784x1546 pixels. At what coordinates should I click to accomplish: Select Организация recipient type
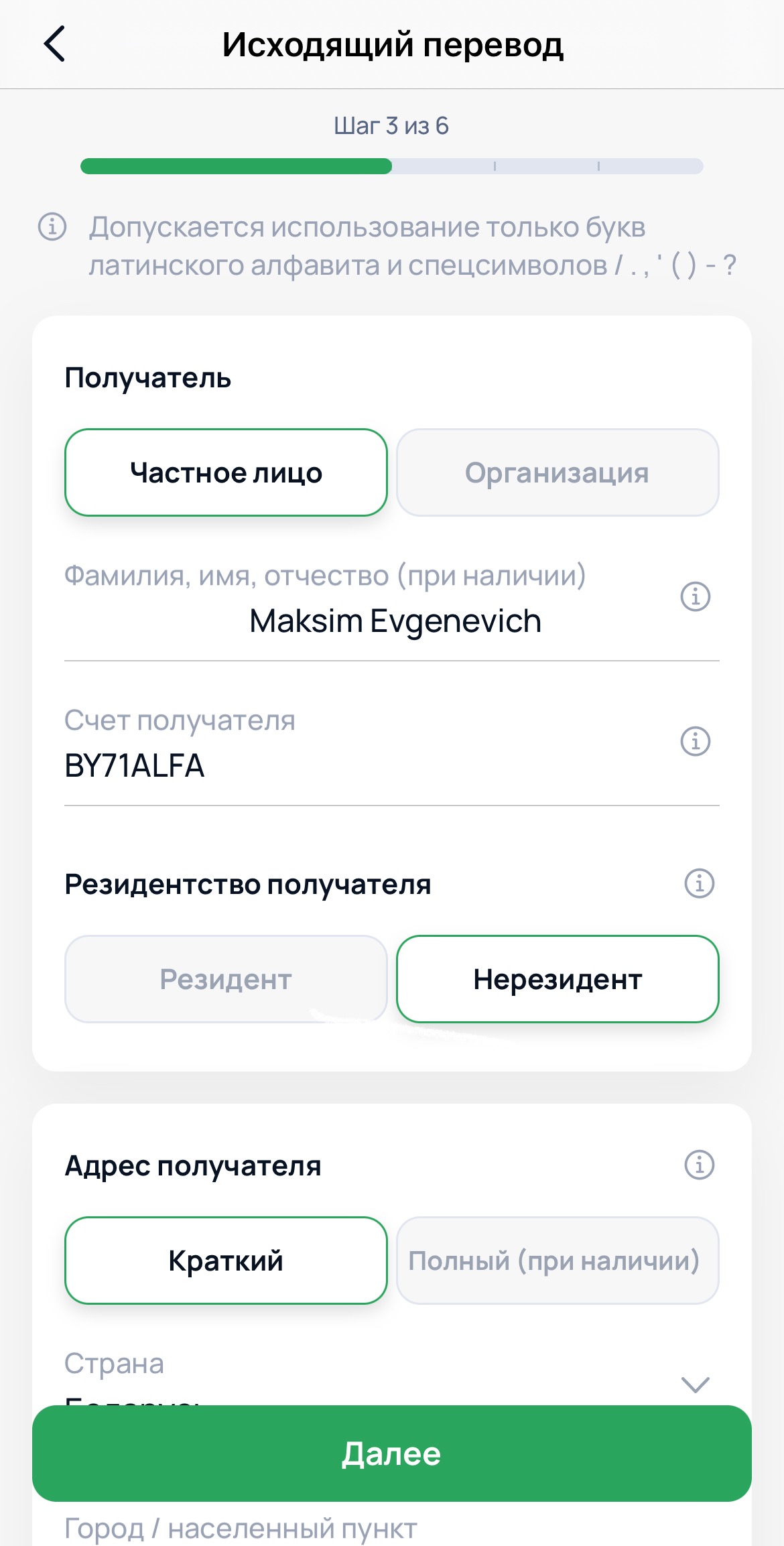(x=557, y=472)
